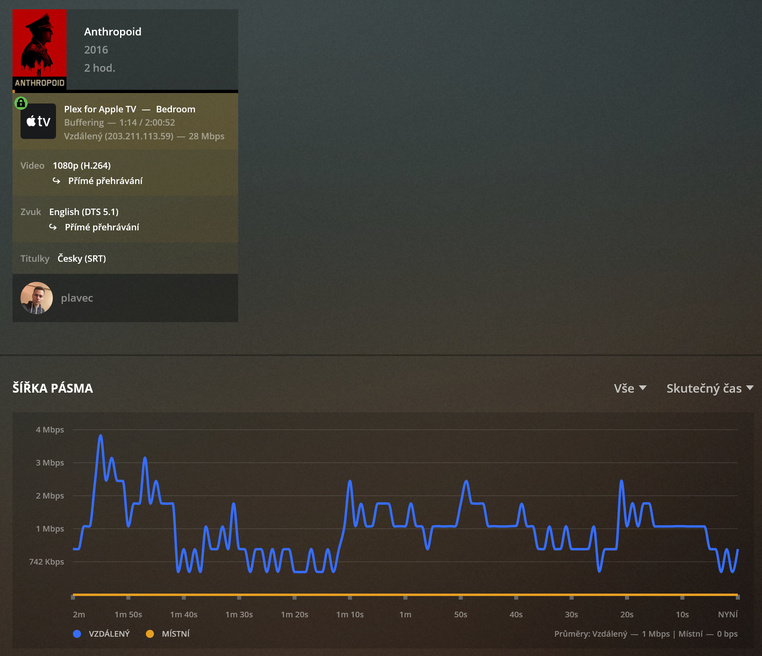Viewport: 762px width, 656px height.
Task: Expand the Vše filter dropdown
Action: [x=630, y=388]
